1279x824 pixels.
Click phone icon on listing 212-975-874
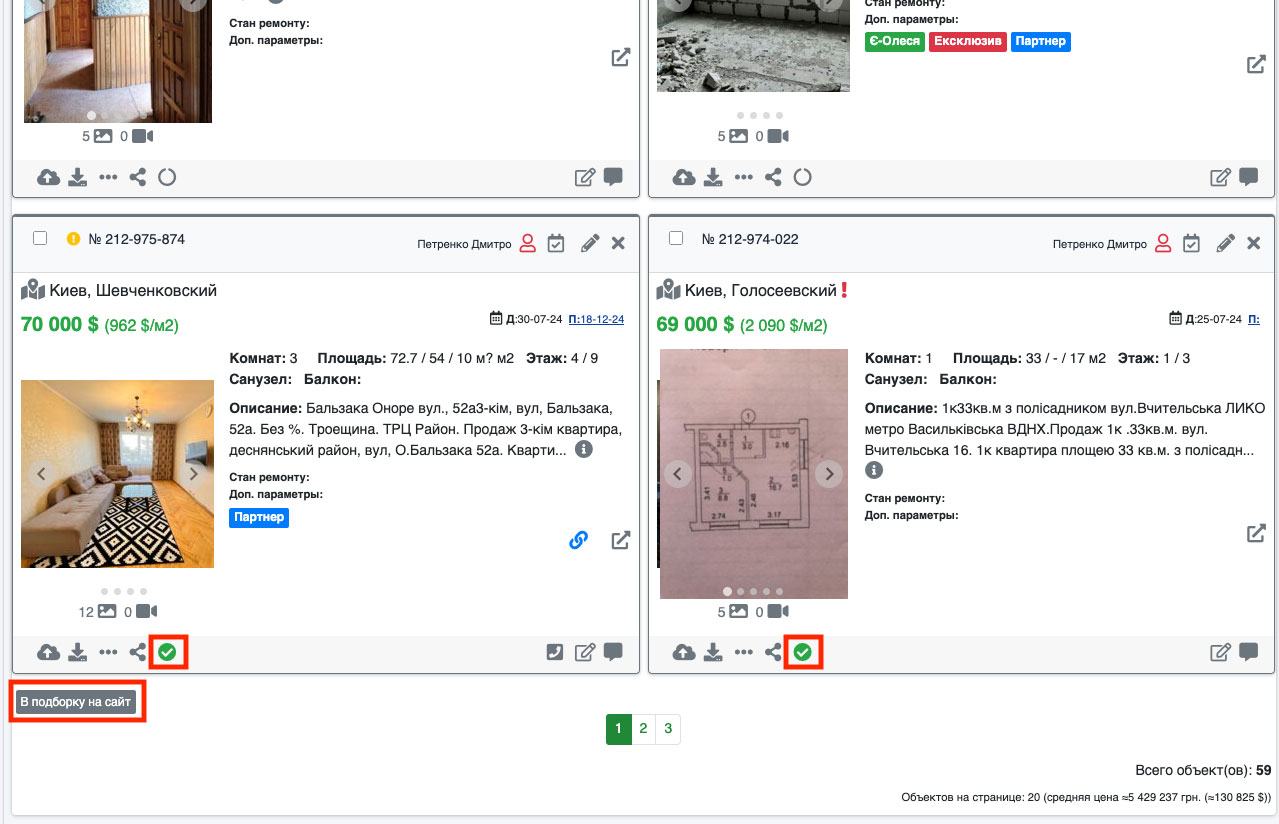(556, 653)
